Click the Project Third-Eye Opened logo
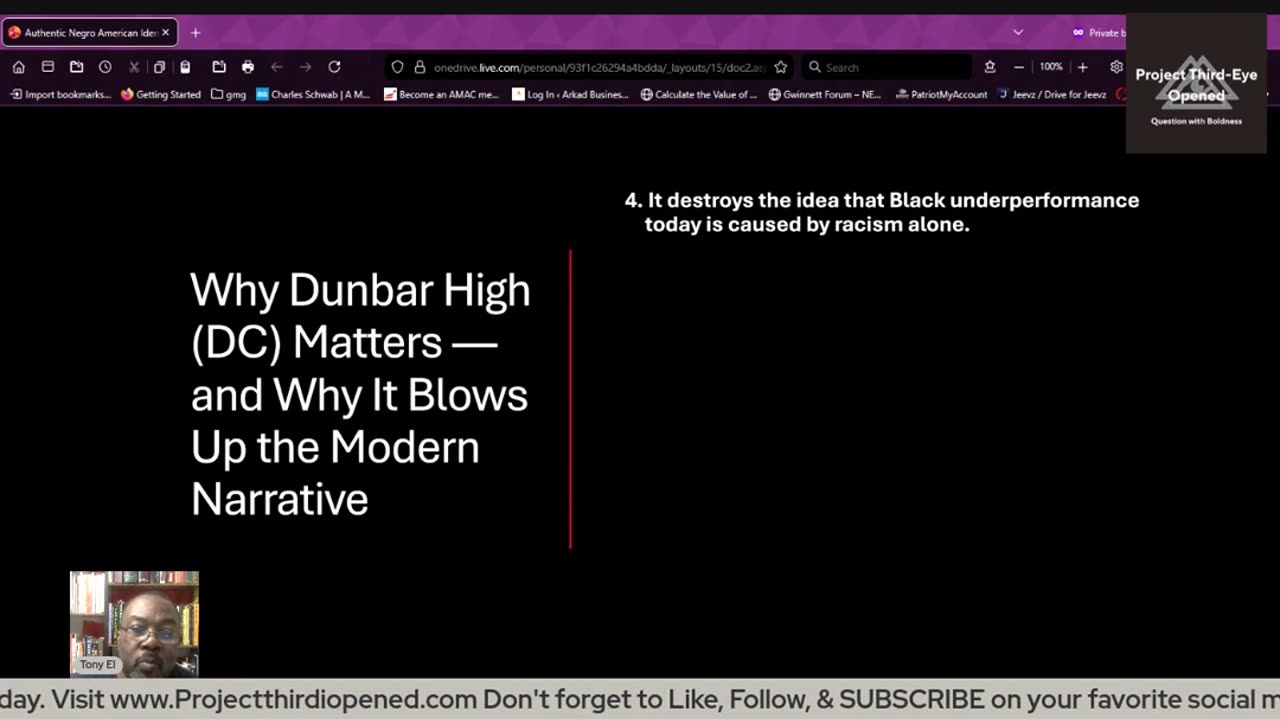This screenshot has height=720, width=1280. [x=1196, y=85]
